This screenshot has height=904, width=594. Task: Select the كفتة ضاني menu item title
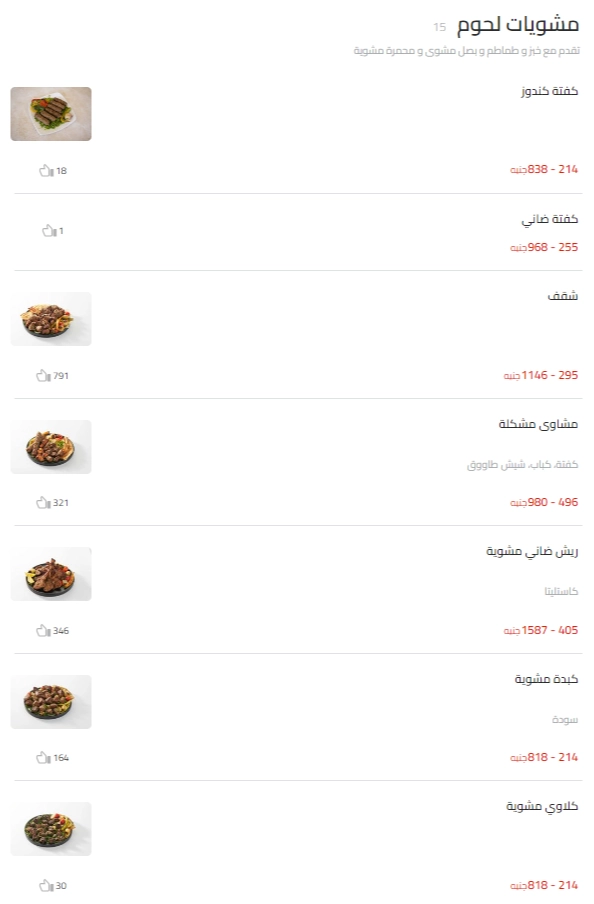(550, 219)
